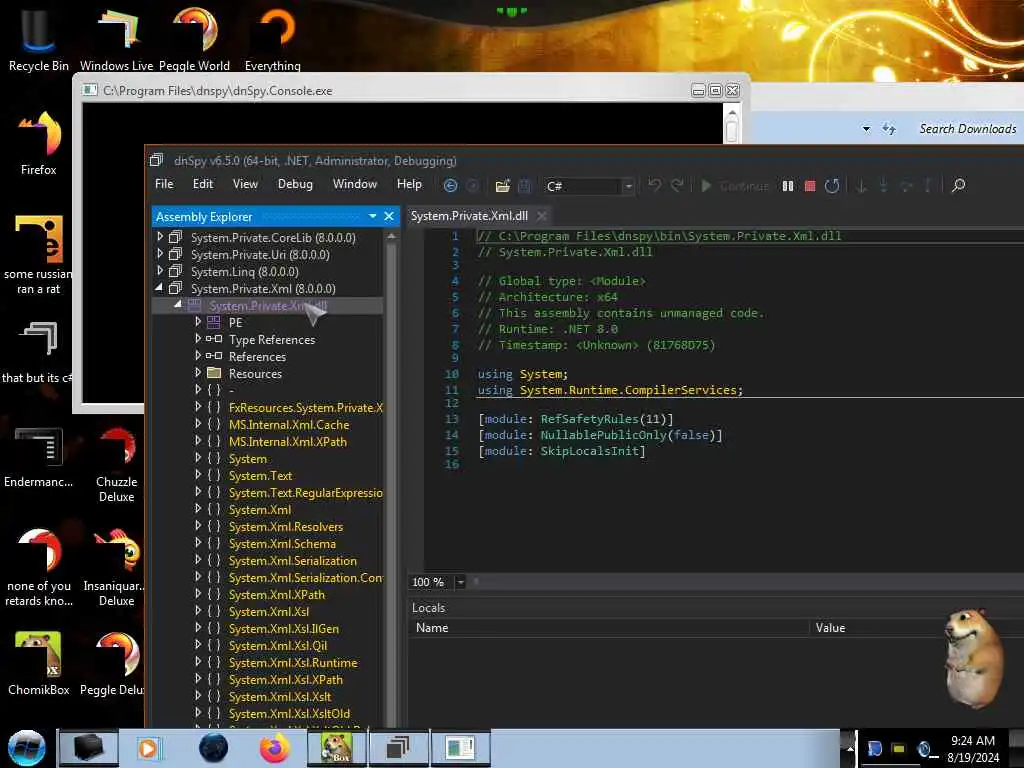Expand the Type References node
Image resolution: width=1024 pixels, height=768 pixels.
point(198,338)
